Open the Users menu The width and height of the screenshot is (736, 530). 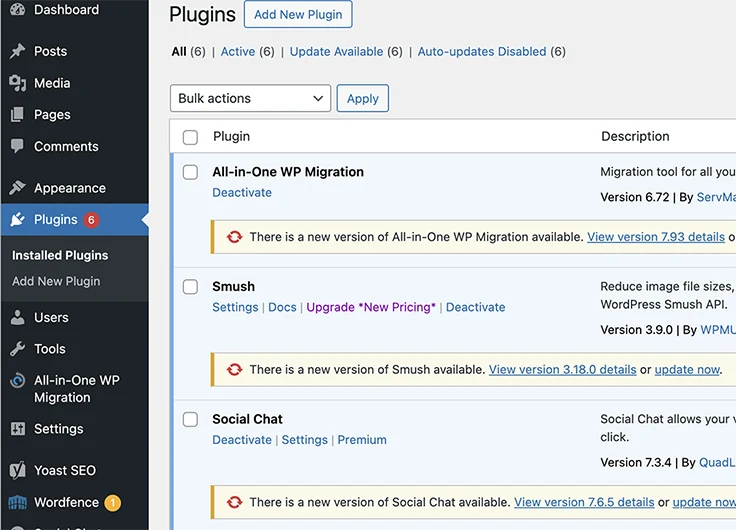[51, 318]
